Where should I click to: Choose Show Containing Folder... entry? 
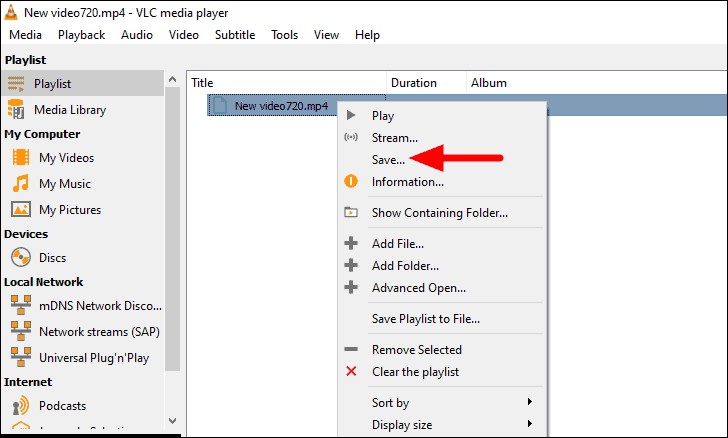442,213
